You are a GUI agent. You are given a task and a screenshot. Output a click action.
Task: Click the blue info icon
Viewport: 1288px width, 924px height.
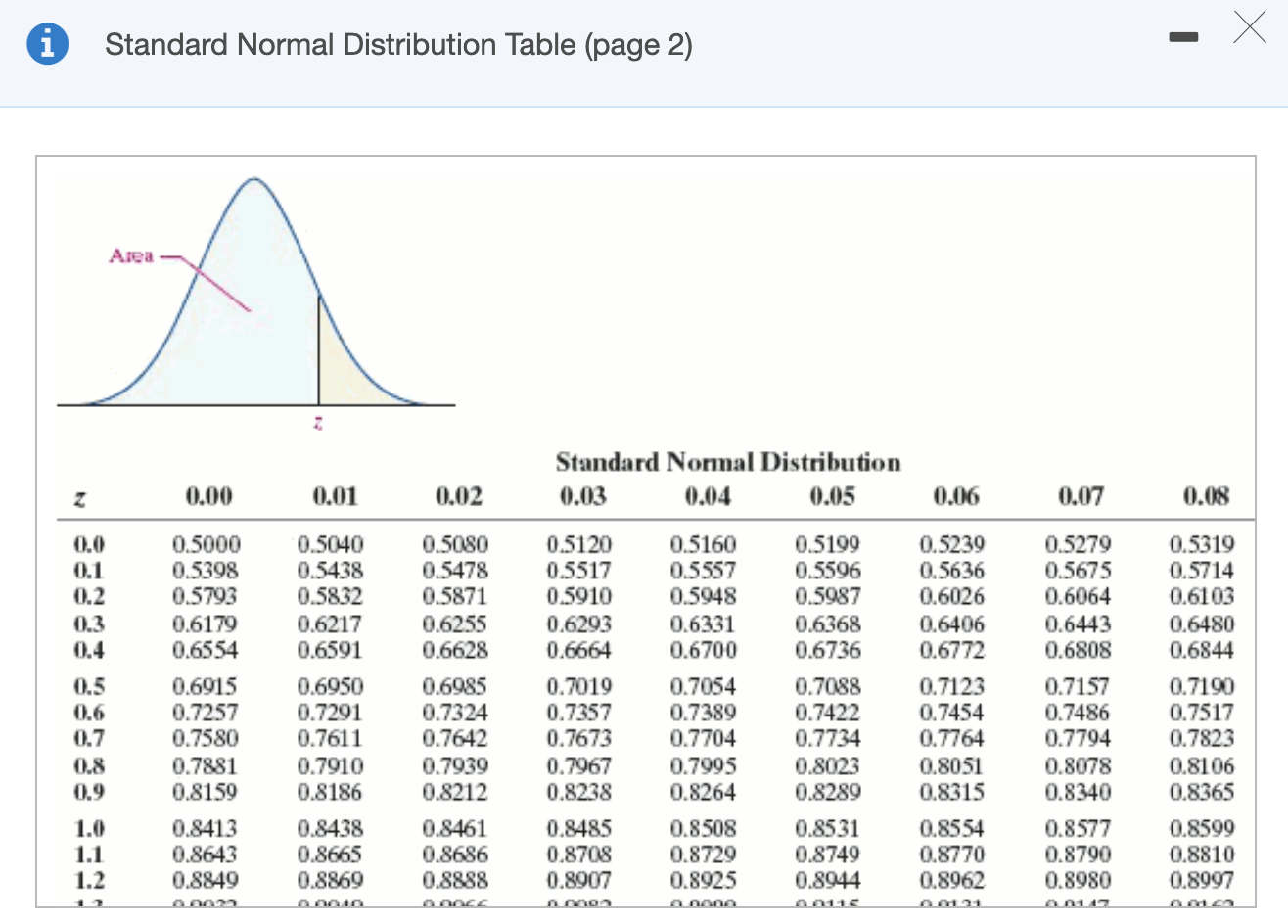tap(47, 44)
